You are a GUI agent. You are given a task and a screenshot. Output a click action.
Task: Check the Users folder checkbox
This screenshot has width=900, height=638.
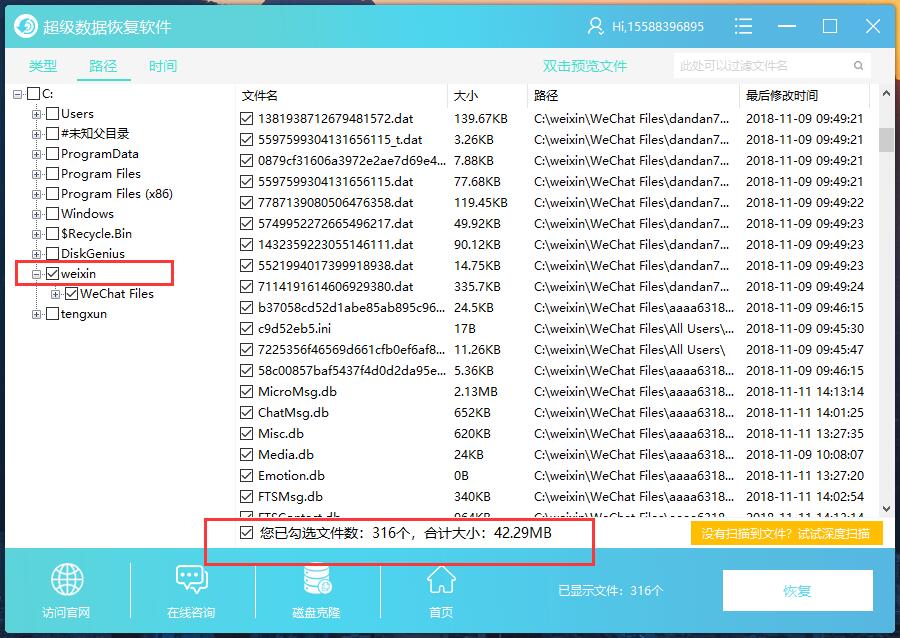pyautogui.click(x=52, y=114)
